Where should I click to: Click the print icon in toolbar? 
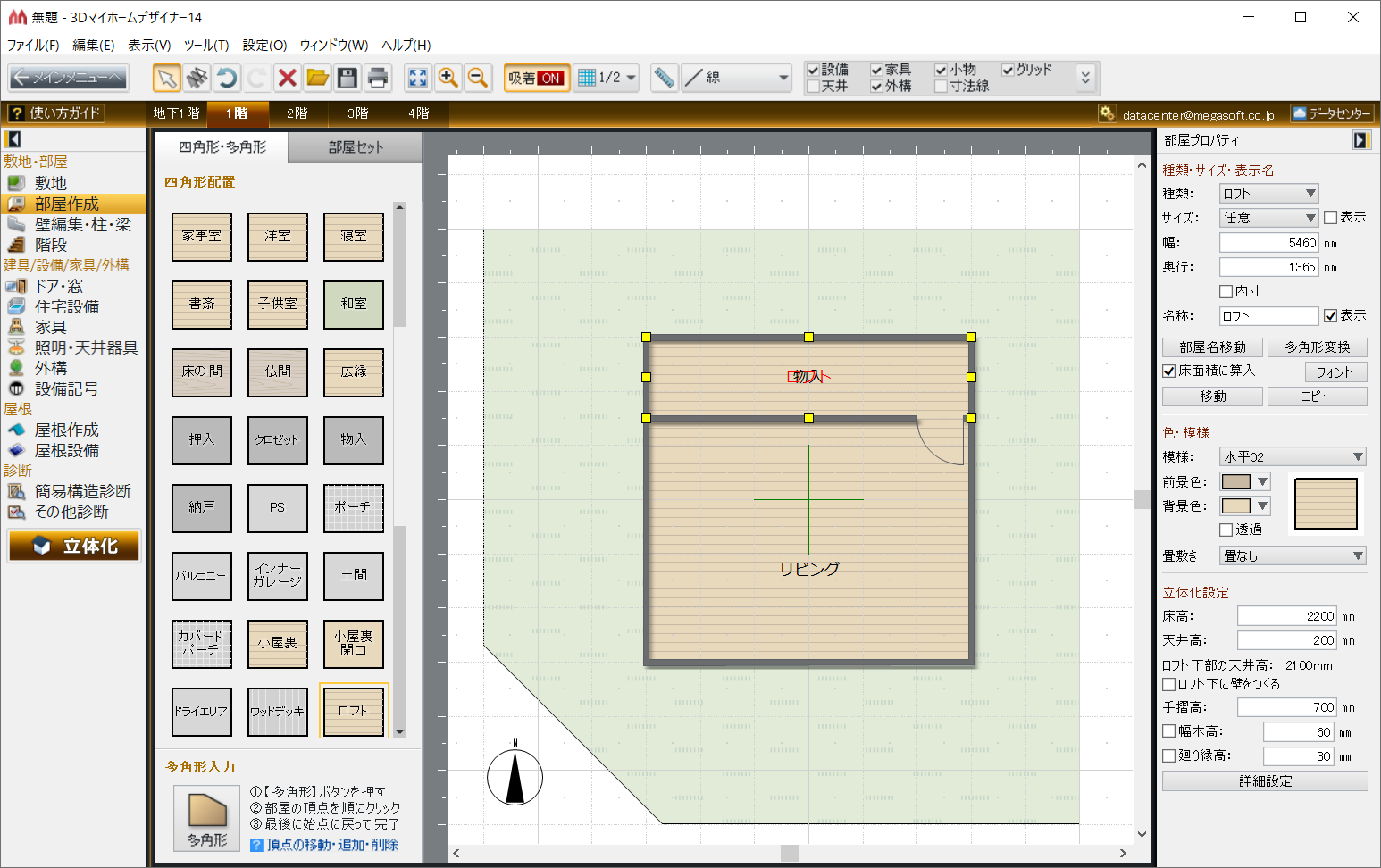[378, 79]
